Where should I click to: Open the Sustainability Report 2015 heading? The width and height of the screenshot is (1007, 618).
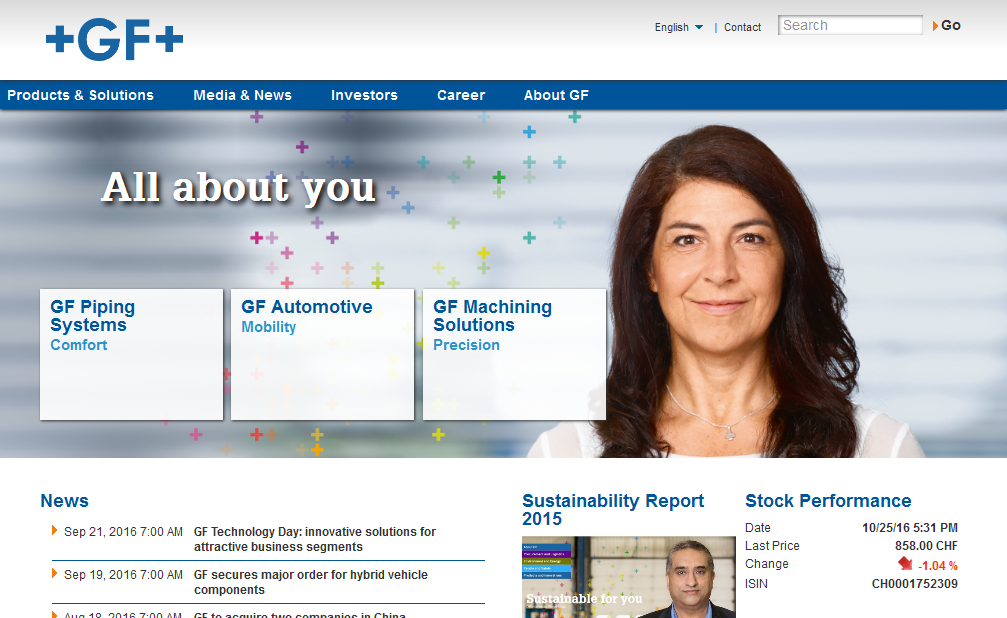coord(613,509)
